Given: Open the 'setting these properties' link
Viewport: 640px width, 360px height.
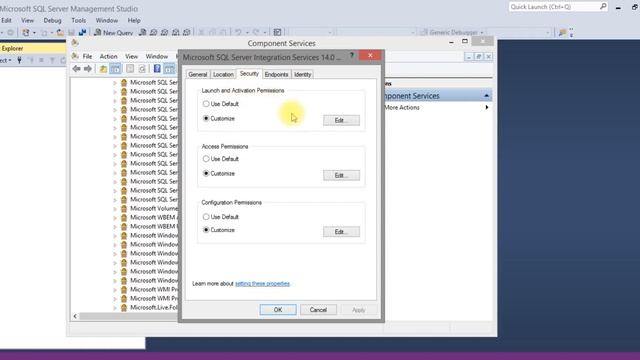Looking at the screenshot, I should (262, 283).
